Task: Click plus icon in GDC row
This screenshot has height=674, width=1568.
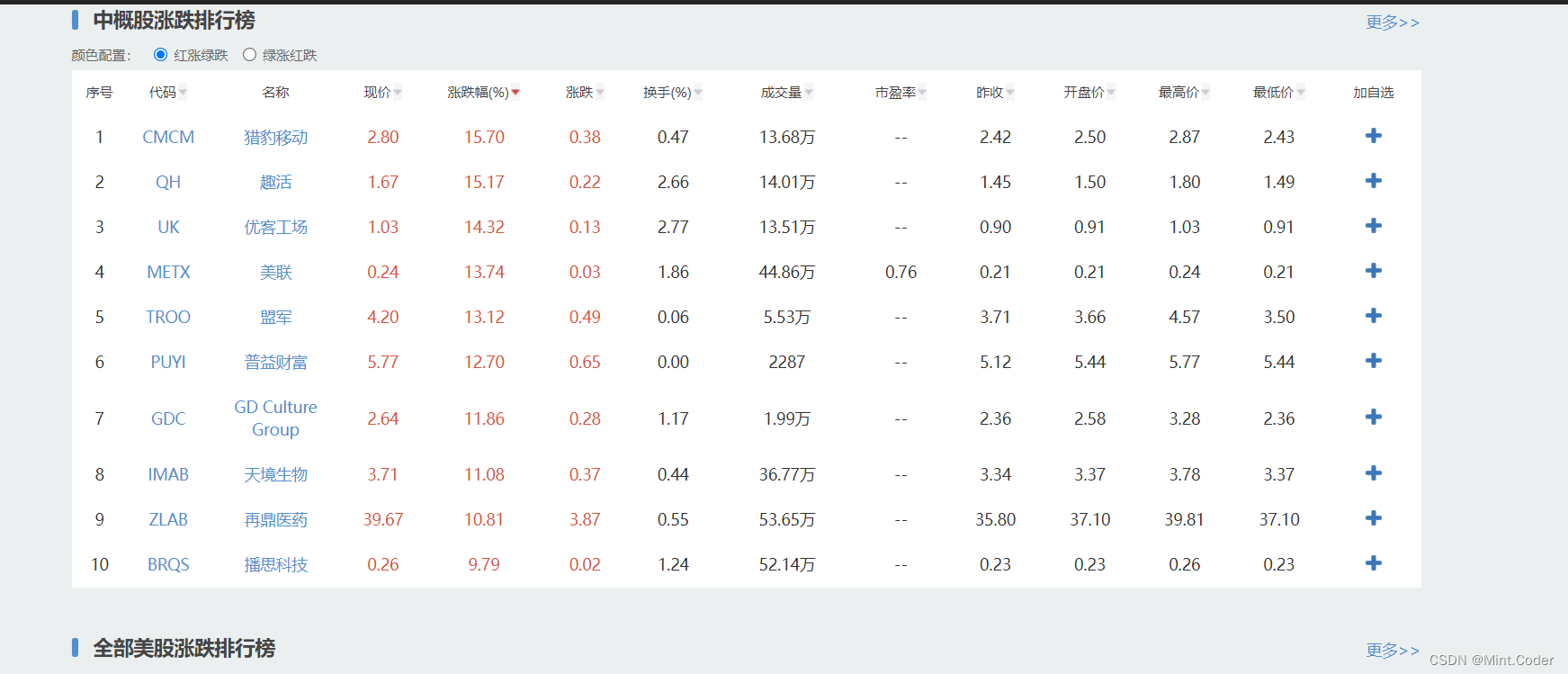Action: tap(1373, 418)
